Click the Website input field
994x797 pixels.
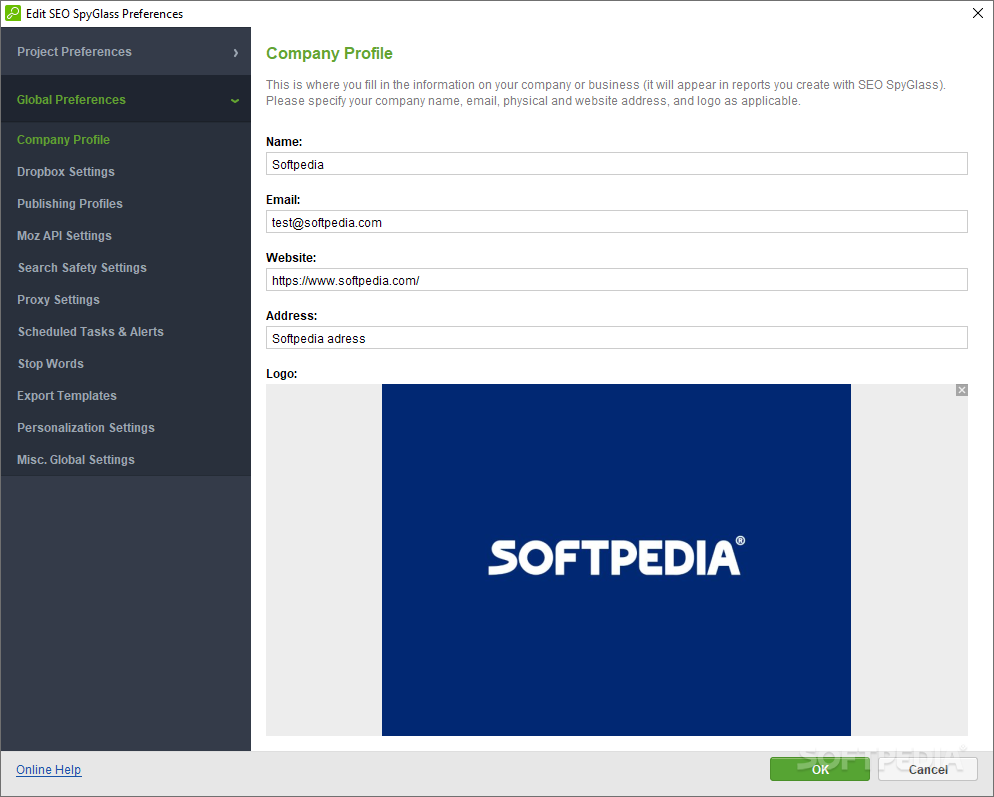coord(617,280)
